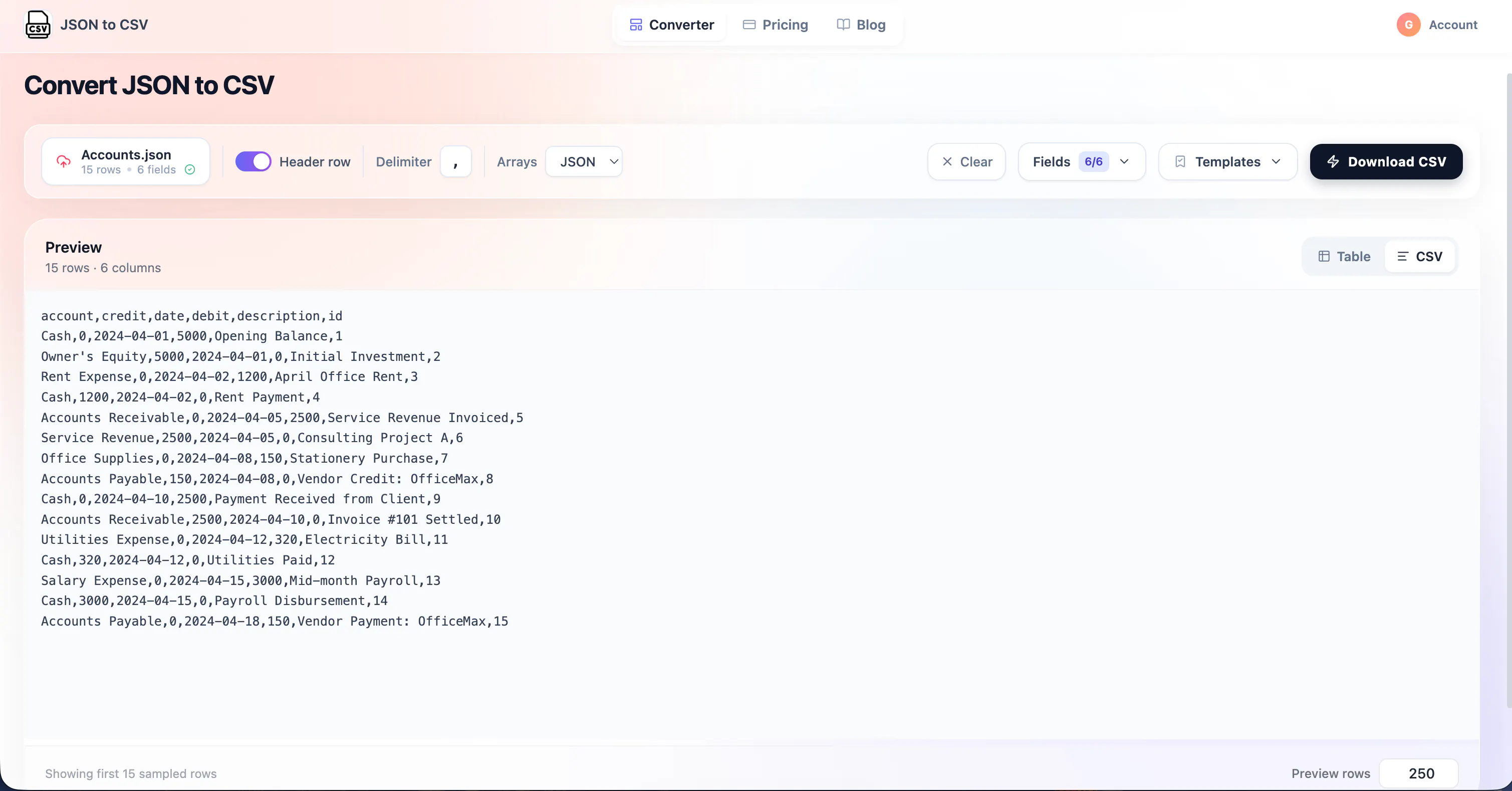Click the X icon in Clear button
The height and width of the screenshot is (791, 1512).
947,161
